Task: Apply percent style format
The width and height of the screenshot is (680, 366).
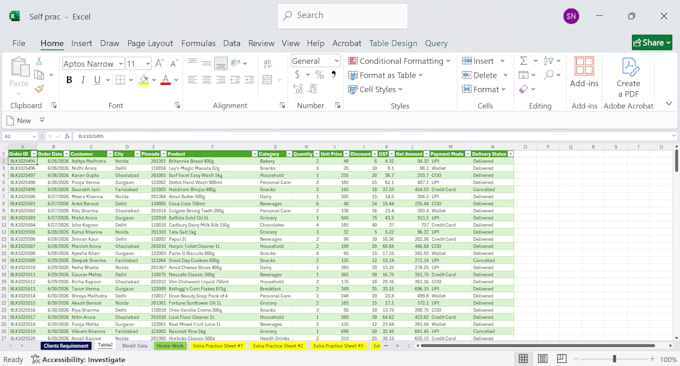Action: [x=320, y=75]
